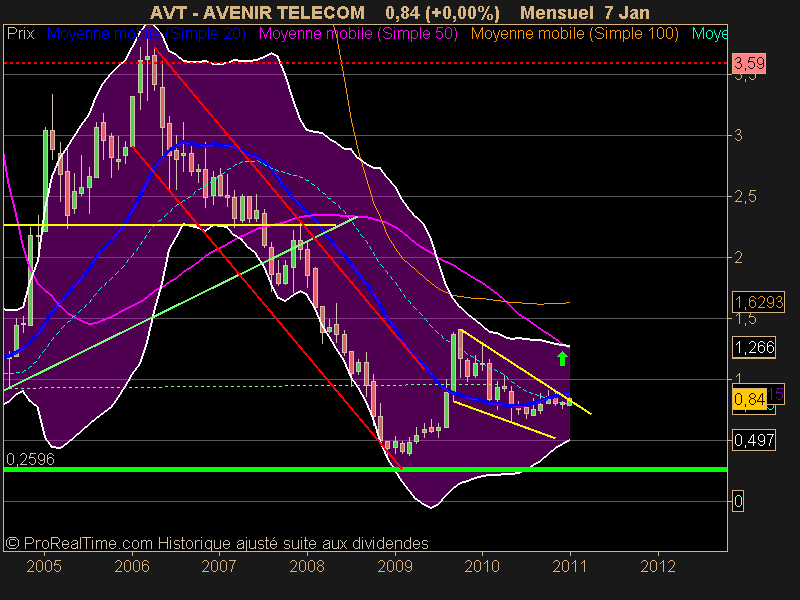The width and height of the screenshot is (800, 600).
Task: Click the '2008' label on the time axis
Action: [x=307, y=566]
